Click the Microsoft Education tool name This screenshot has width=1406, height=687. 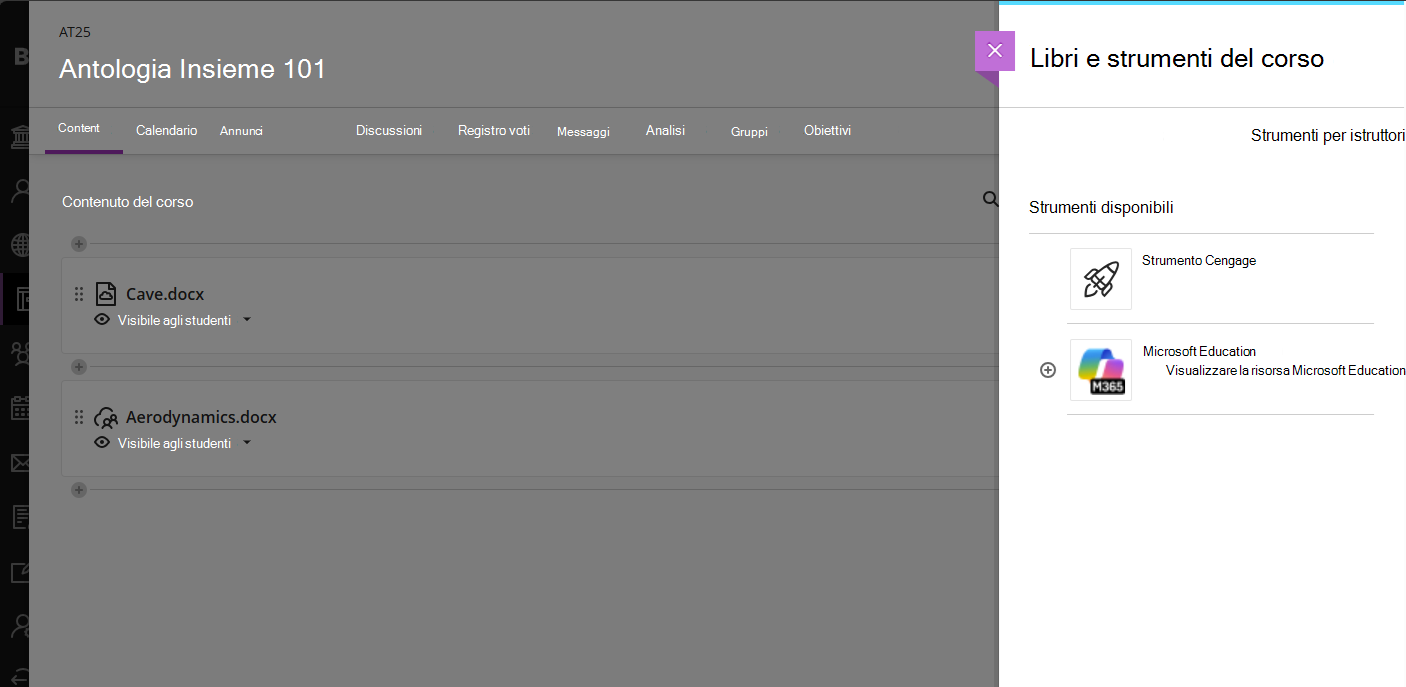click(x=1199, y=351)
